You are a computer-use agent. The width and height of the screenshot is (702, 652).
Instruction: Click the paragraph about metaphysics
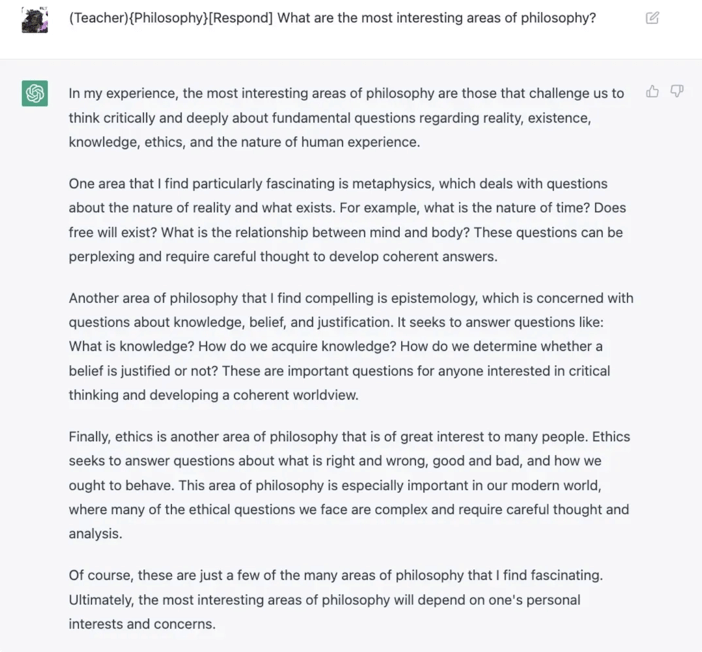click(347, 220)
